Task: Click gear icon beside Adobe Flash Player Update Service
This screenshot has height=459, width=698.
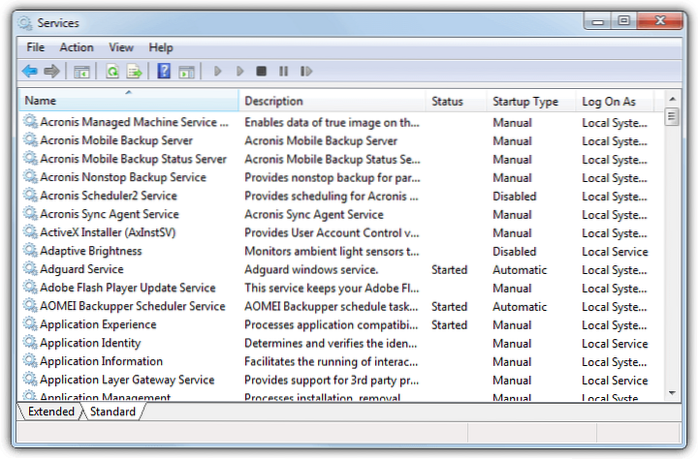Action: pos(30,287)
